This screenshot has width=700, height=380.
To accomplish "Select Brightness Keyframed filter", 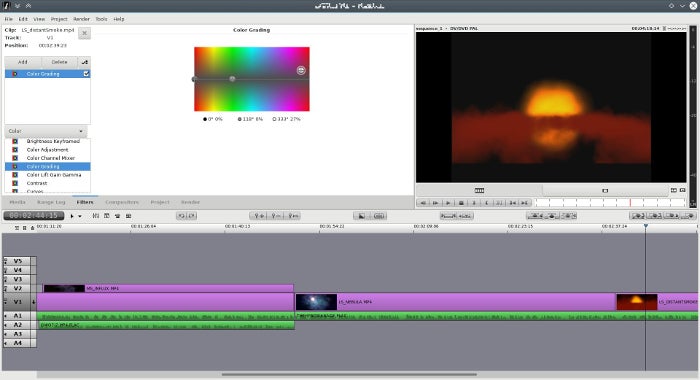I will [x=47, y=141].
